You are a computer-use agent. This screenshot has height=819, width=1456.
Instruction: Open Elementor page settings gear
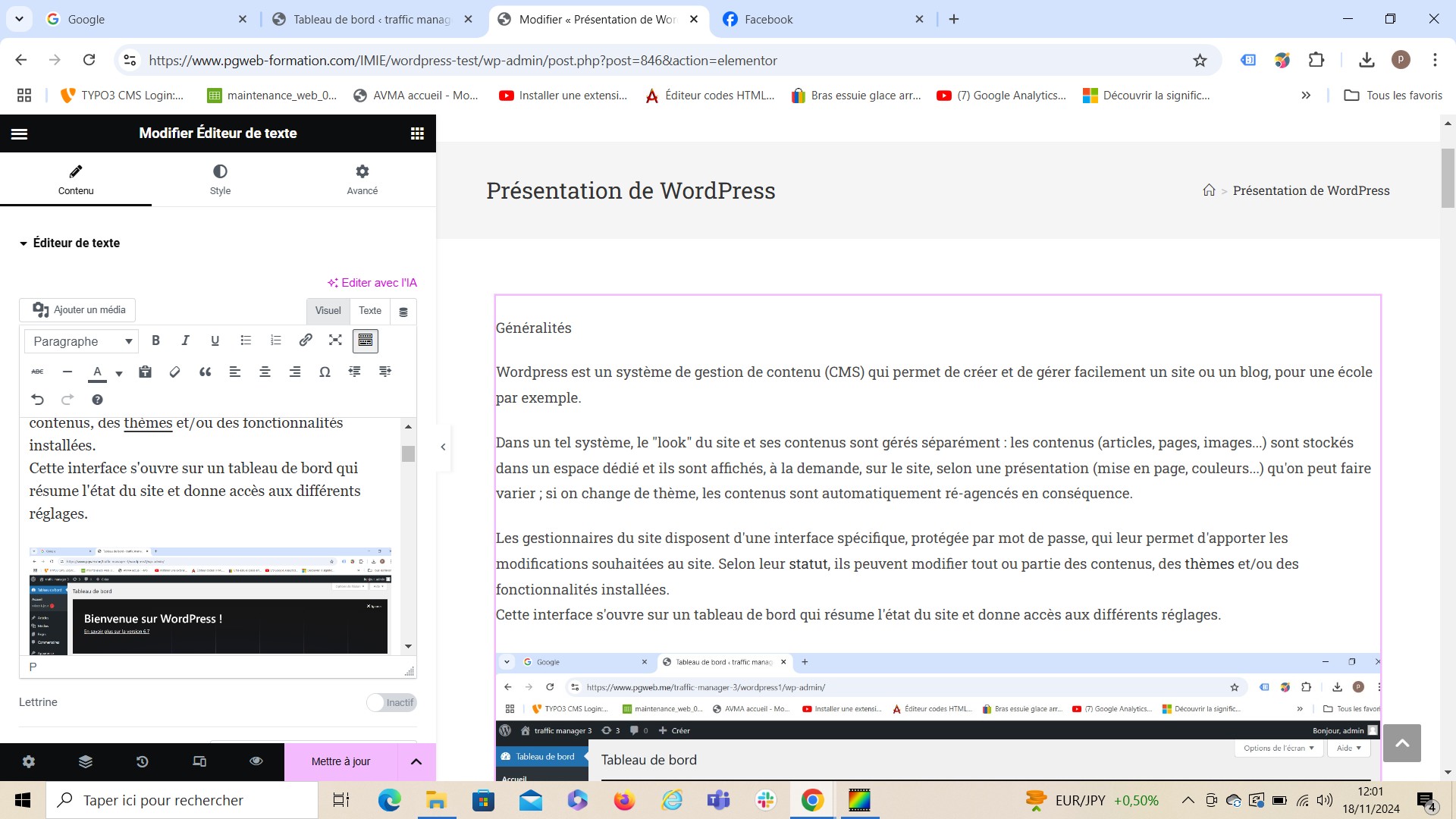(x=29, y=761)
